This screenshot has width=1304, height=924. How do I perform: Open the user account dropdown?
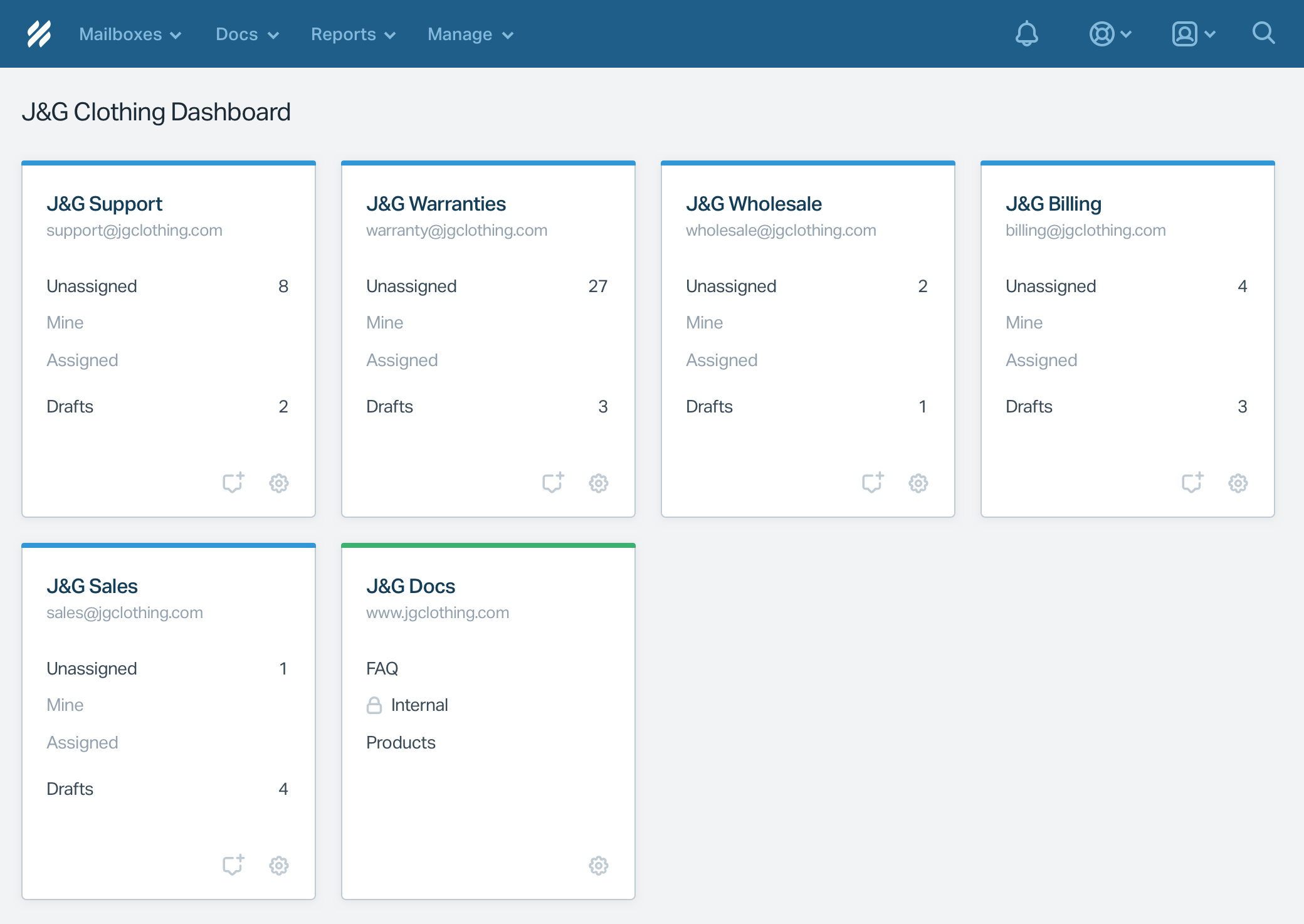click(1193, 34)
